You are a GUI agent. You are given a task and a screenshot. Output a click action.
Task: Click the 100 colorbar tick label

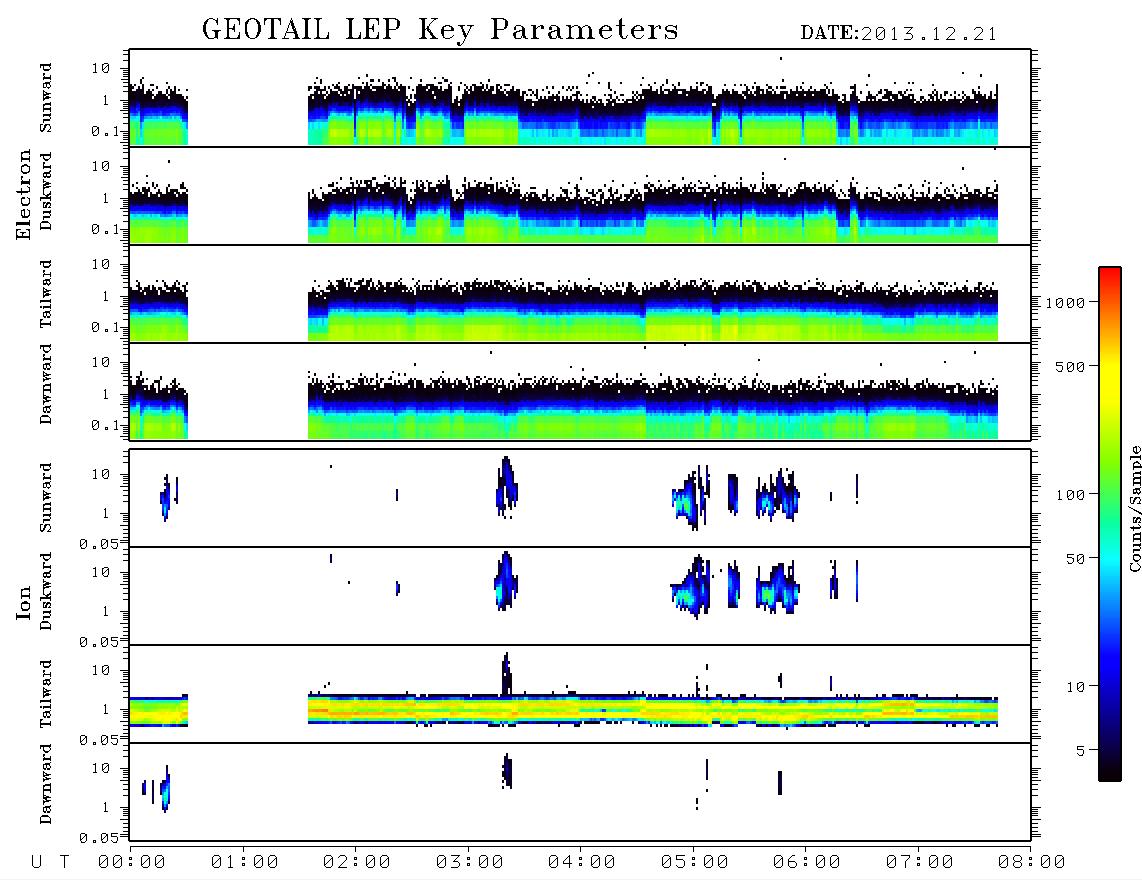1070,495
